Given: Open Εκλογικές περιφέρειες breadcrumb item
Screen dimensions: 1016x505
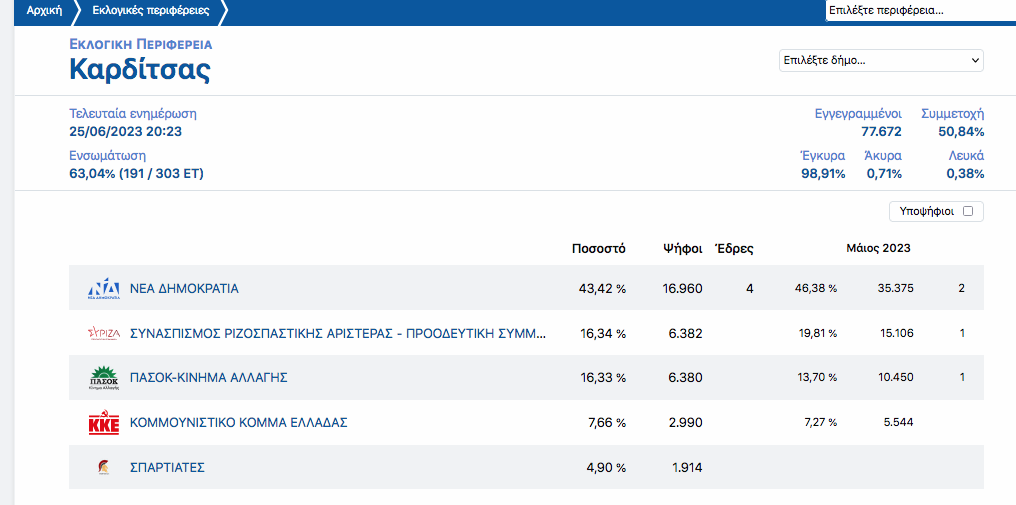Looking at the screenshot, I should pos(150,11).
